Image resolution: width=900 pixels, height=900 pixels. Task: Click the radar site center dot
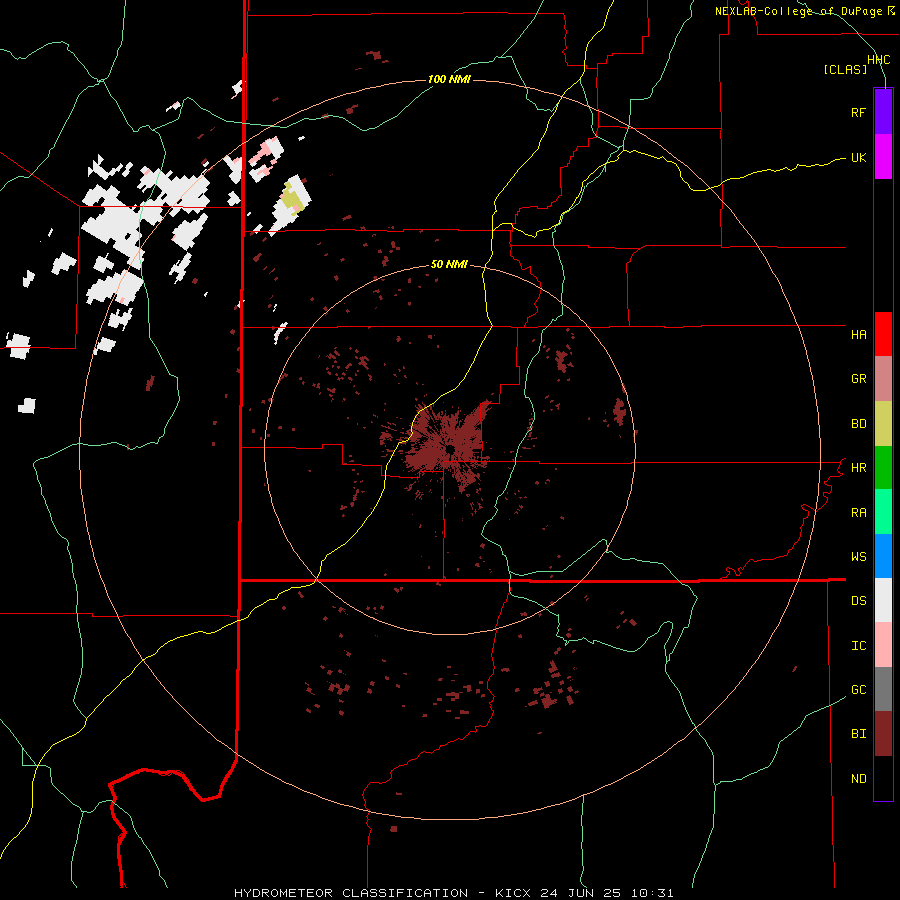pyautogui.click(x=451, y=449)
